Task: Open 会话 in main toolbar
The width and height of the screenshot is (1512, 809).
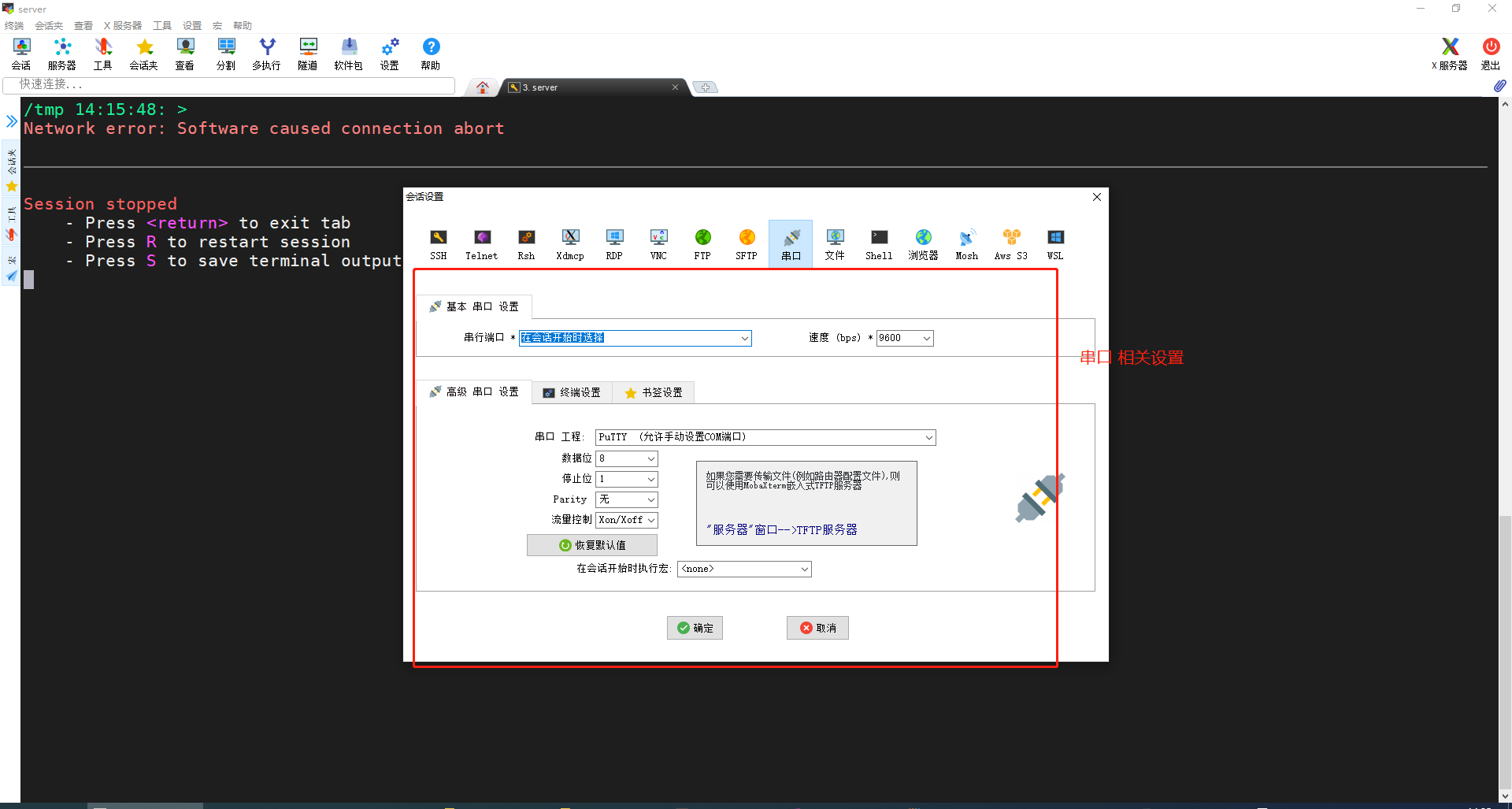Action: [21, 54]
